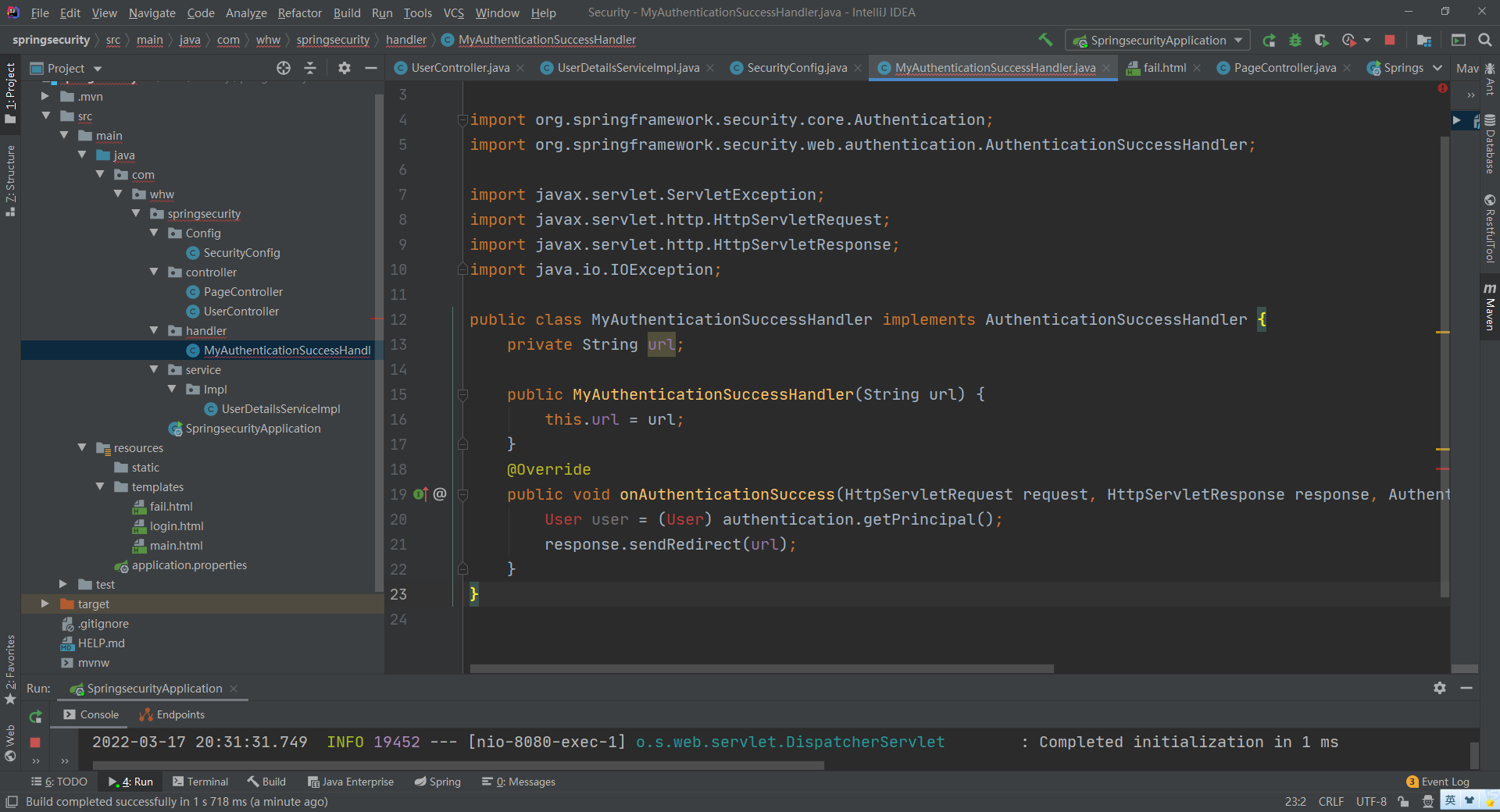Open Ant tool window
The width and height of the screenshot is (1500, 812).
1490,81
